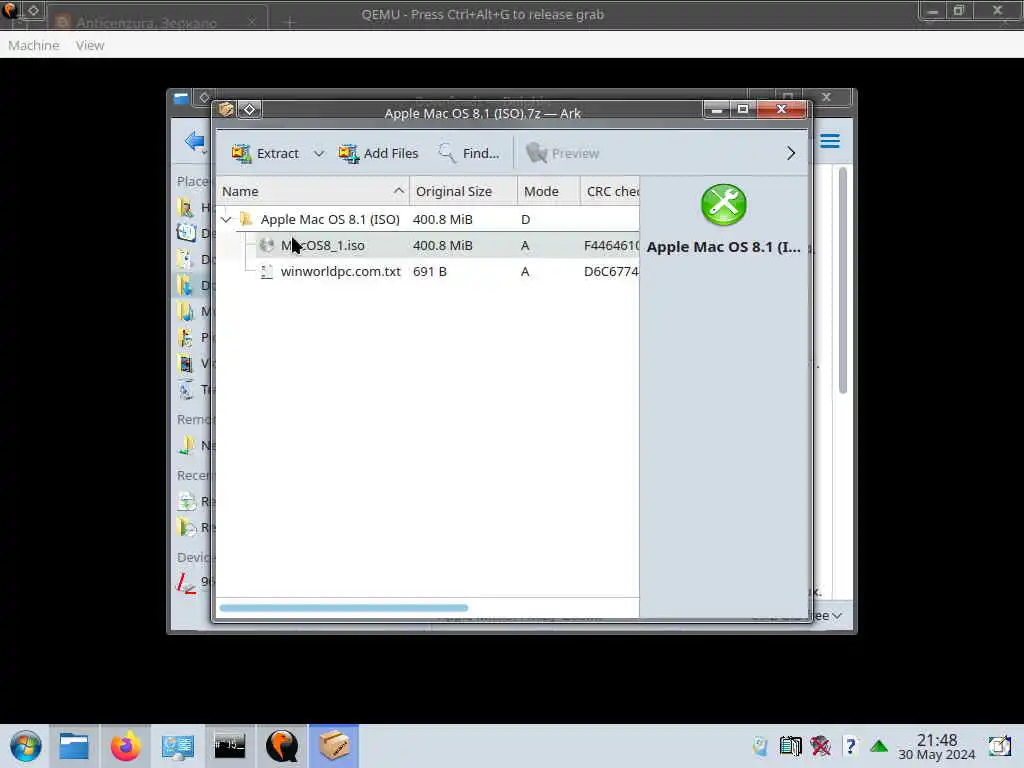Viewport: 1024px width, 768px height.
Task: Click the Ark horizontal scrollbar
Action: (344, 608)
